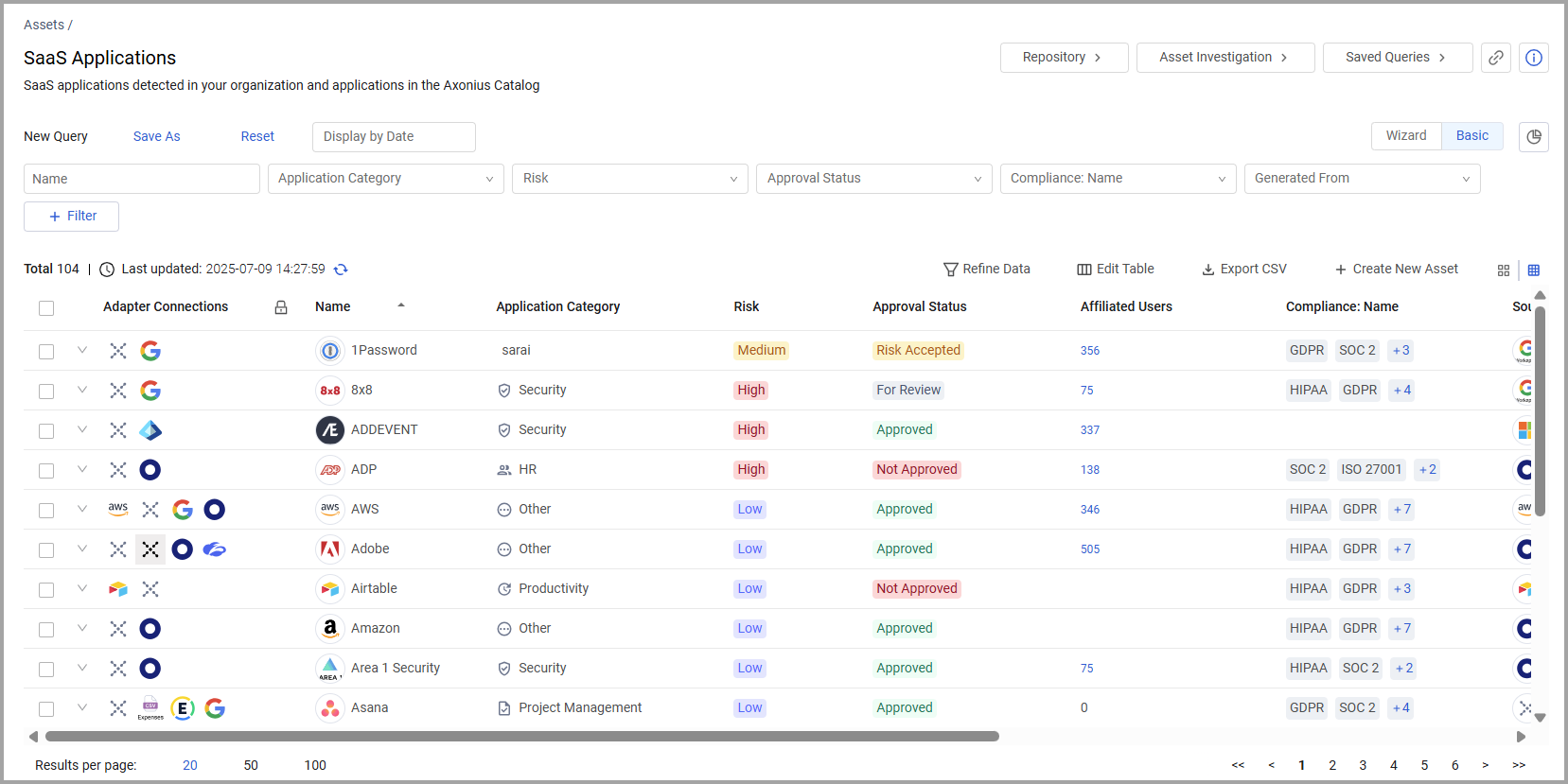Click Okta circle adapter icon in ADP row
The image size is (1568, 784).
pos(150,470)
